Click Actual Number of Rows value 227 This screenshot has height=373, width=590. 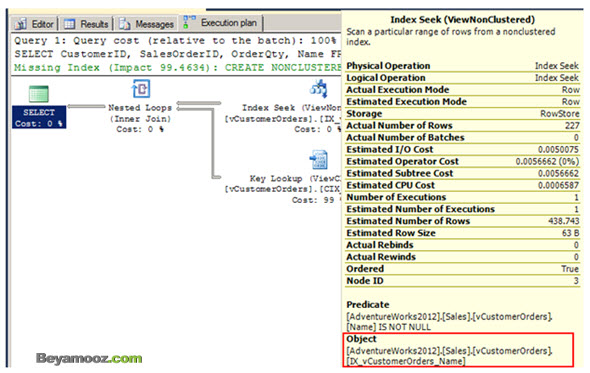(x=572, y=126)
